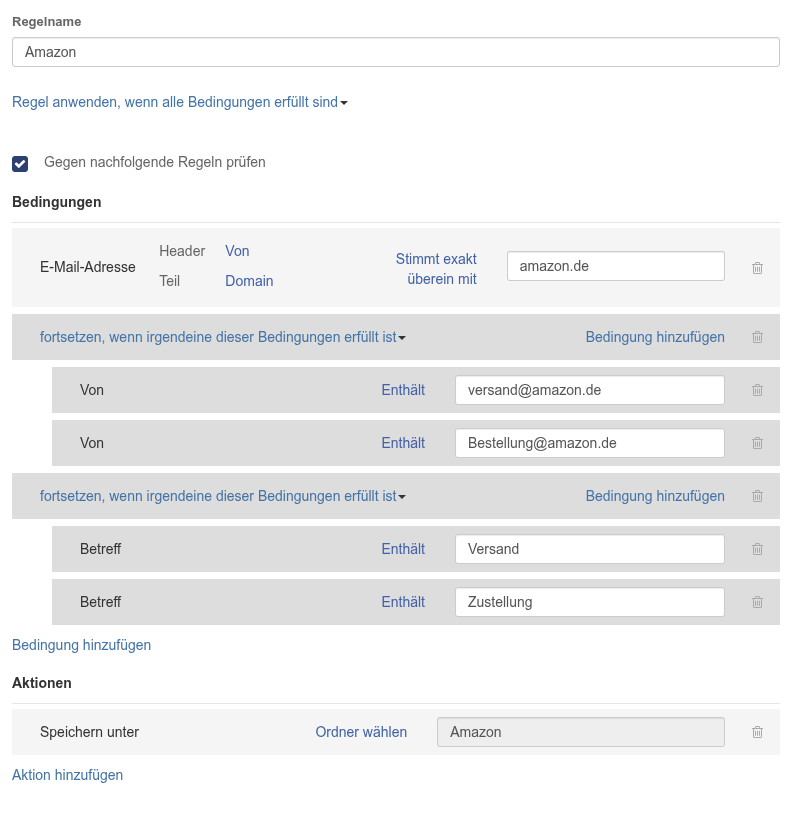Screen dimensions: 790x820
Task: Click 'Bedingung hinzufügen' below all conditions
Action: point(82,645)
